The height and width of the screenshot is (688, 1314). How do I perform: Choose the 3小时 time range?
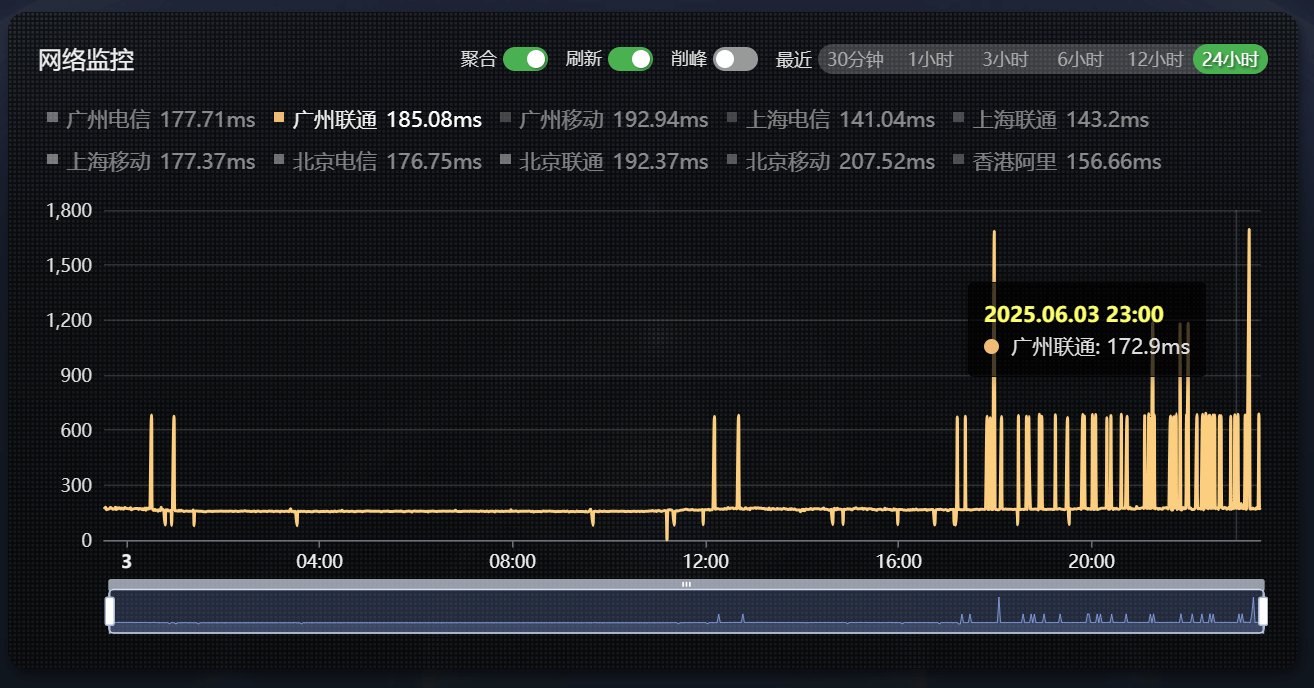[1005, 60]
